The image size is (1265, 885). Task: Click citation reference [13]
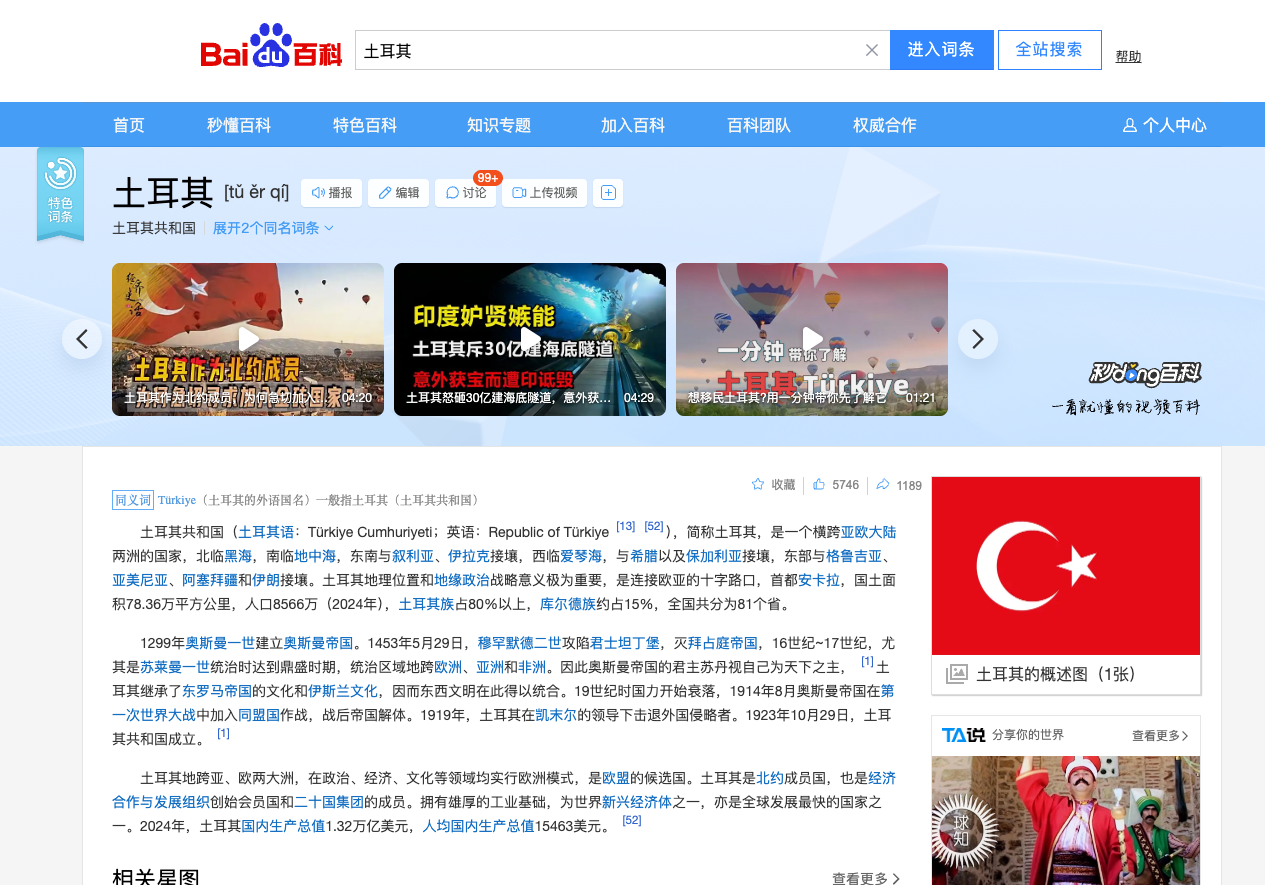[626, 527]
